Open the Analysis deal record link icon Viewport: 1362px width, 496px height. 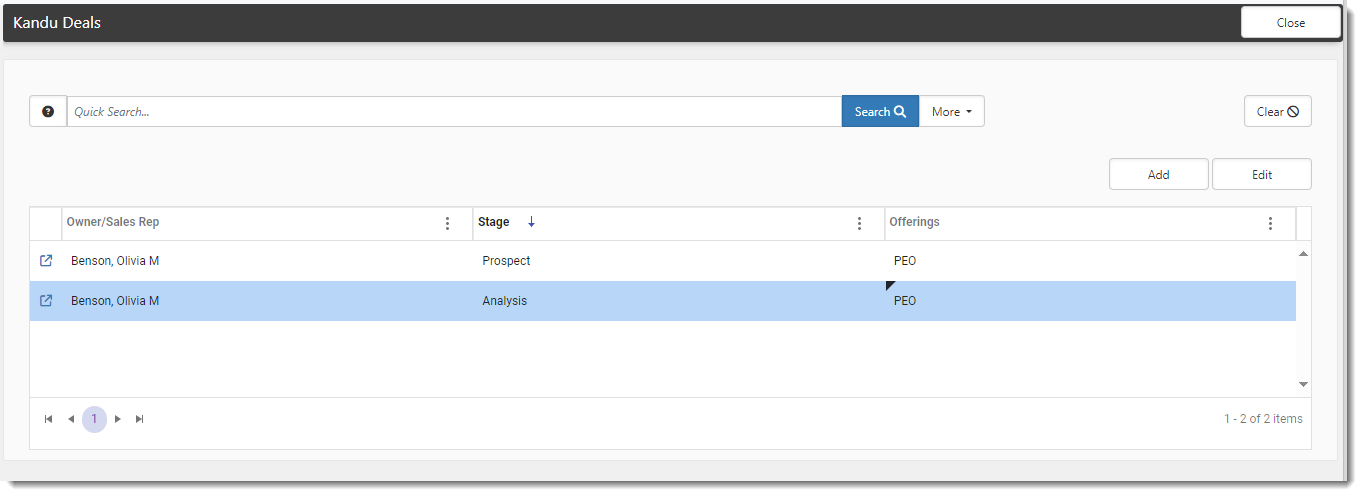tap(46, 301)
